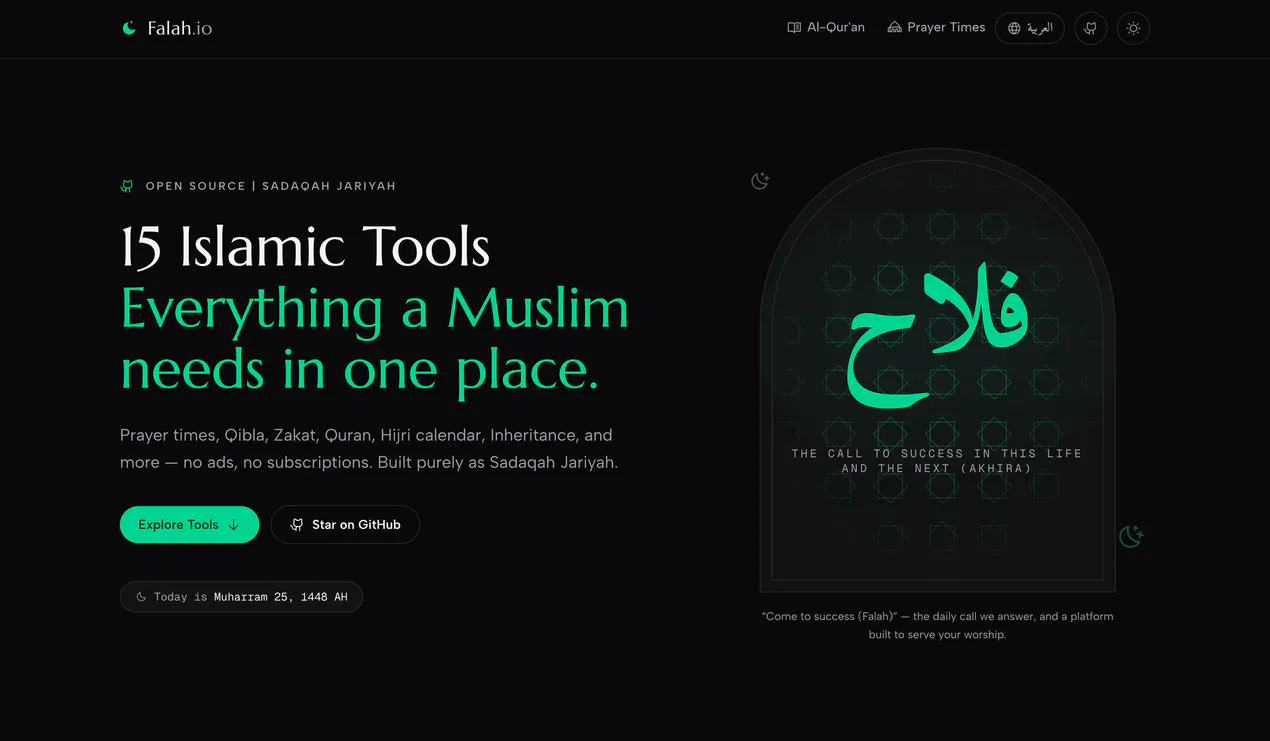Screen dimensions: 1270x741
Task: Open GitHub icon in header
Action: click(x=1091, y=28)
